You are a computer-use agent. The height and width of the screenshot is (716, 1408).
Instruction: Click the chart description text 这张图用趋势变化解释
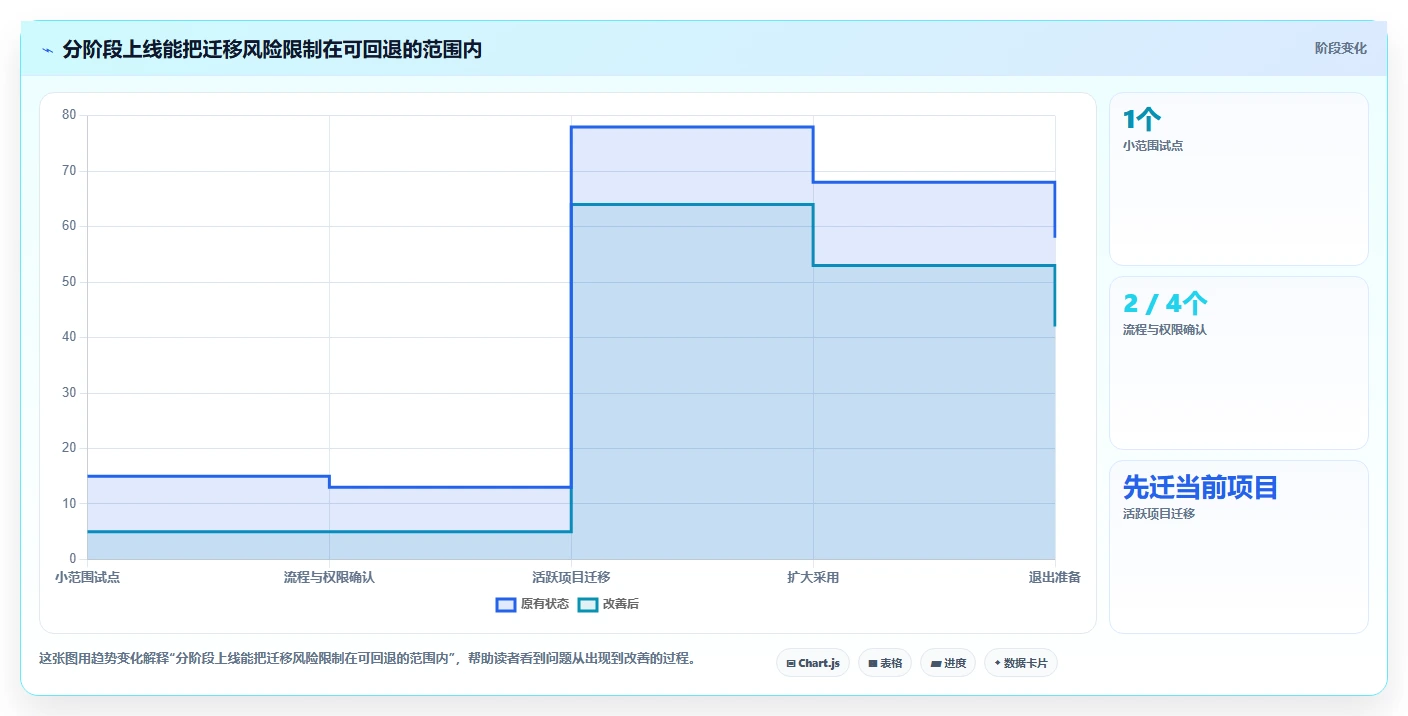[x=104, y=659]
